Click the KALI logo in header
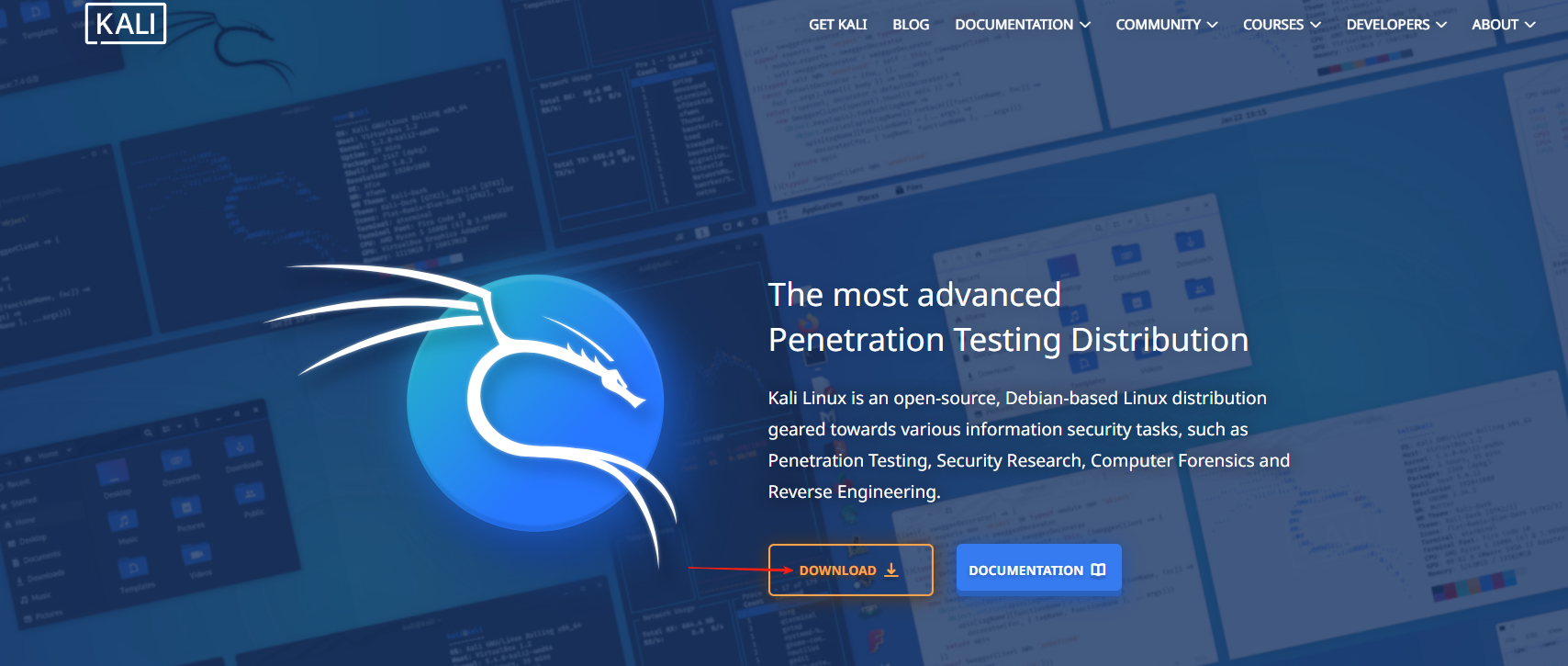The image size is (1568, 666). [x=126, y=24]
